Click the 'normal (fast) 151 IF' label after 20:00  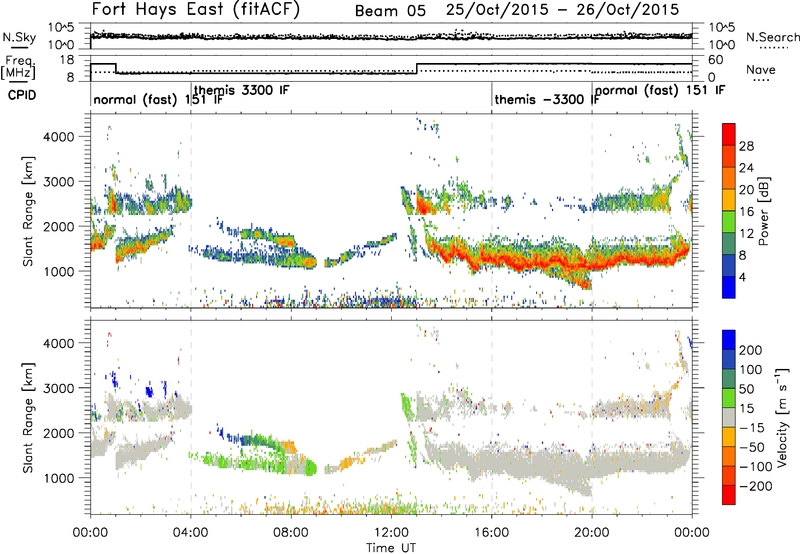tap(660, 91)
